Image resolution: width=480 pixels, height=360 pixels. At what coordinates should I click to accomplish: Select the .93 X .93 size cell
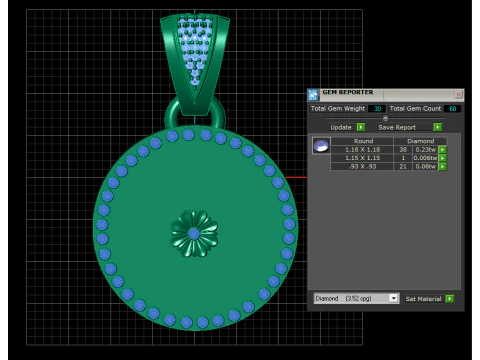click(x=362, y=166)
